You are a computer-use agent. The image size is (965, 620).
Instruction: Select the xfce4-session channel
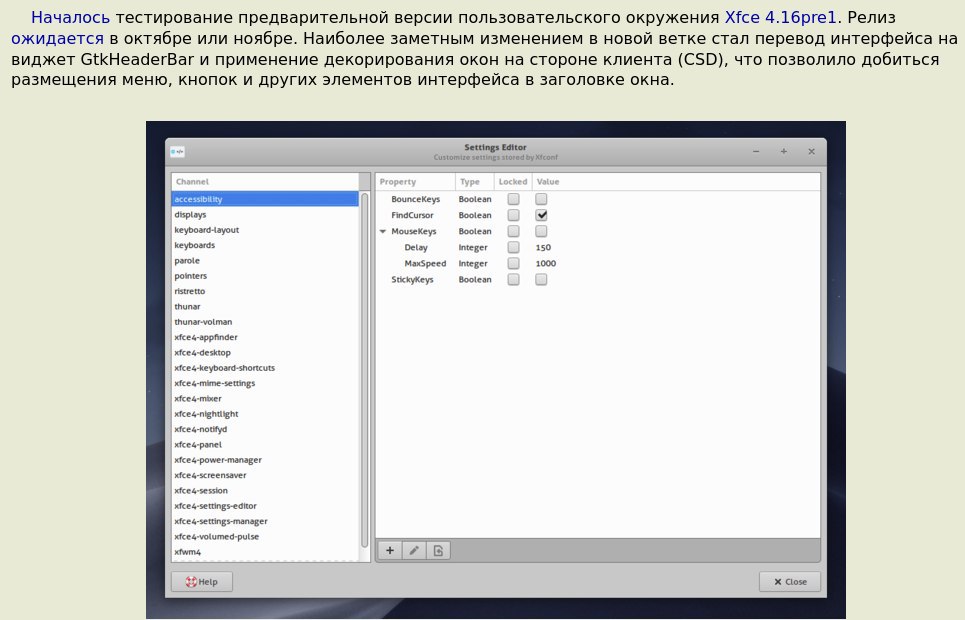pos(265,491)
